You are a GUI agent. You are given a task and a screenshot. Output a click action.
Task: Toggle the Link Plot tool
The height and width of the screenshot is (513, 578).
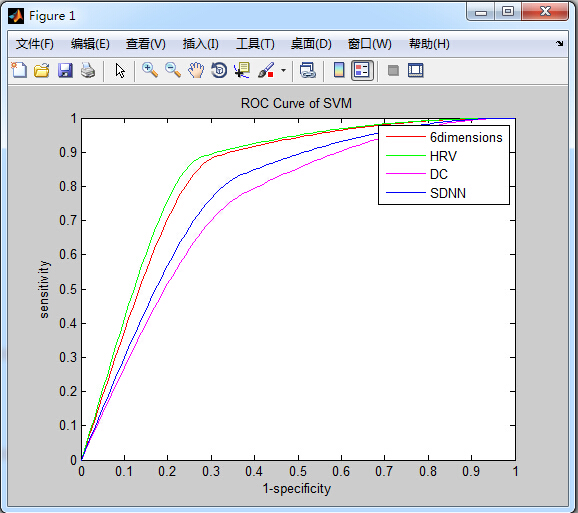pyautogui.click(x=307, y=70)
